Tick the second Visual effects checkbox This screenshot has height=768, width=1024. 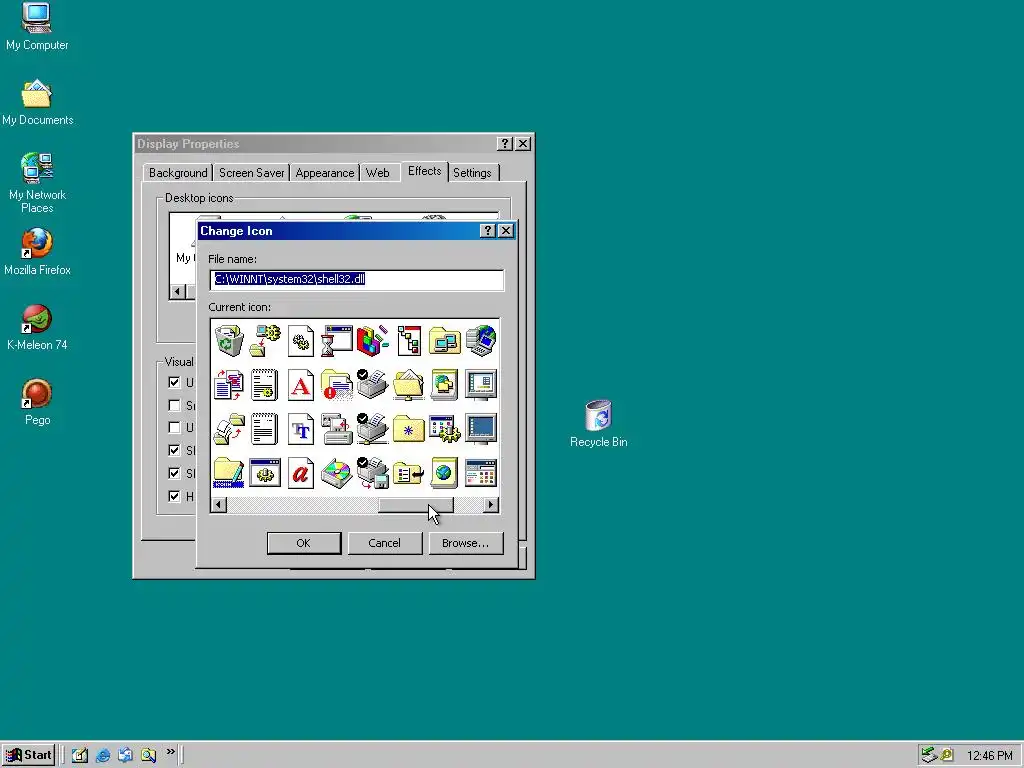[x=174, y=405]
